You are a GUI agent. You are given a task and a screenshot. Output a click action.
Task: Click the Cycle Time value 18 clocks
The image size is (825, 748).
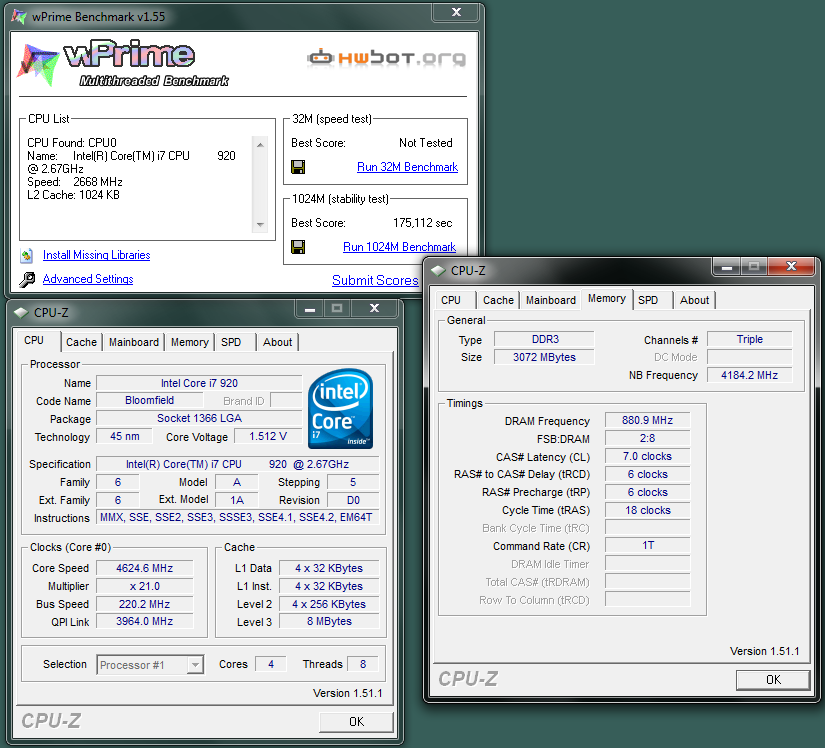tap(648, 511)
